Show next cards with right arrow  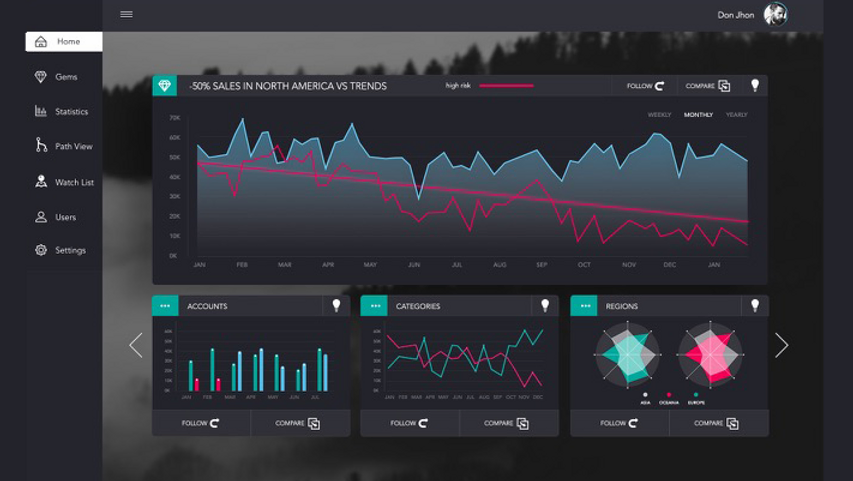click(x=782, y=345)
